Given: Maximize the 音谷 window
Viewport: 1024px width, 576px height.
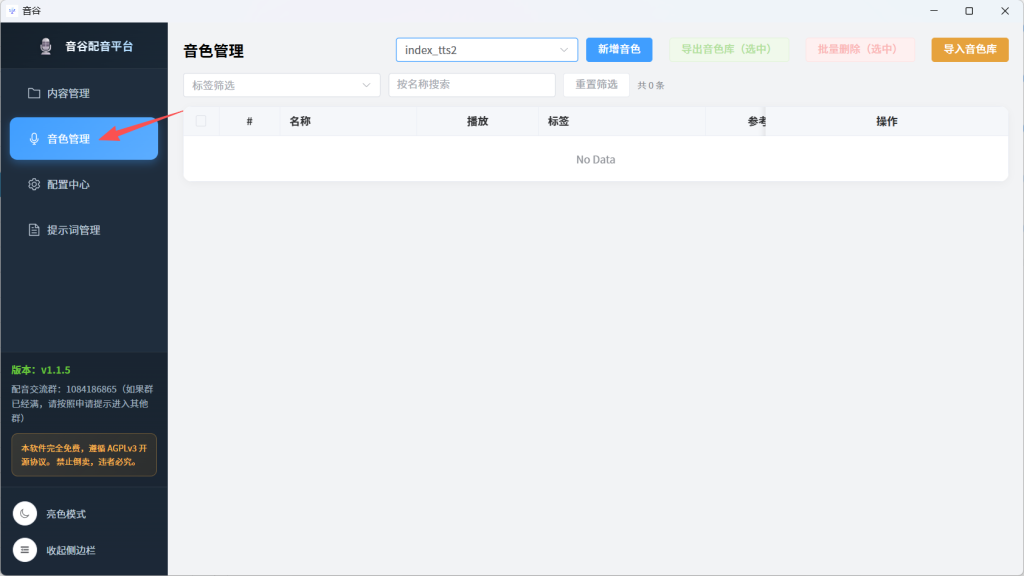Looking at the screenshot, I should tap(969, 11).
